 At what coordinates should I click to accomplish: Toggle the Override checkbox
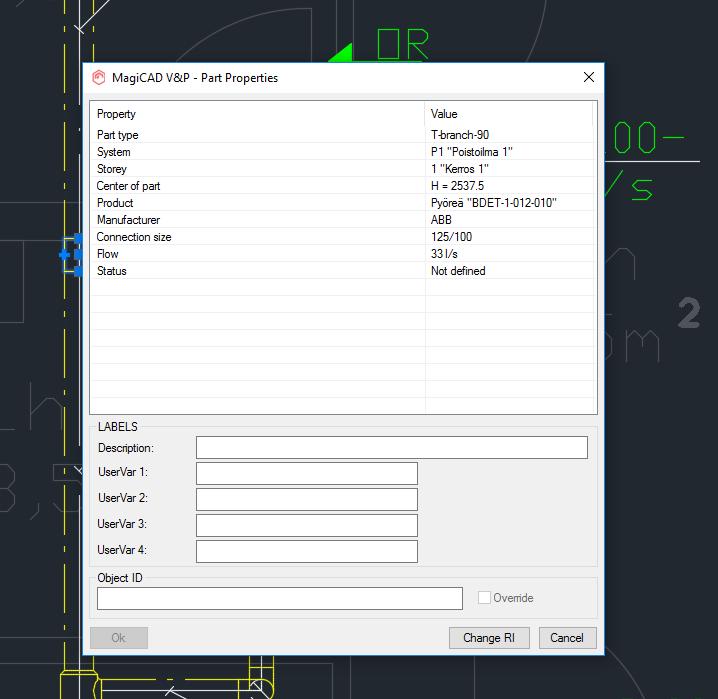(x=484, y=597)
